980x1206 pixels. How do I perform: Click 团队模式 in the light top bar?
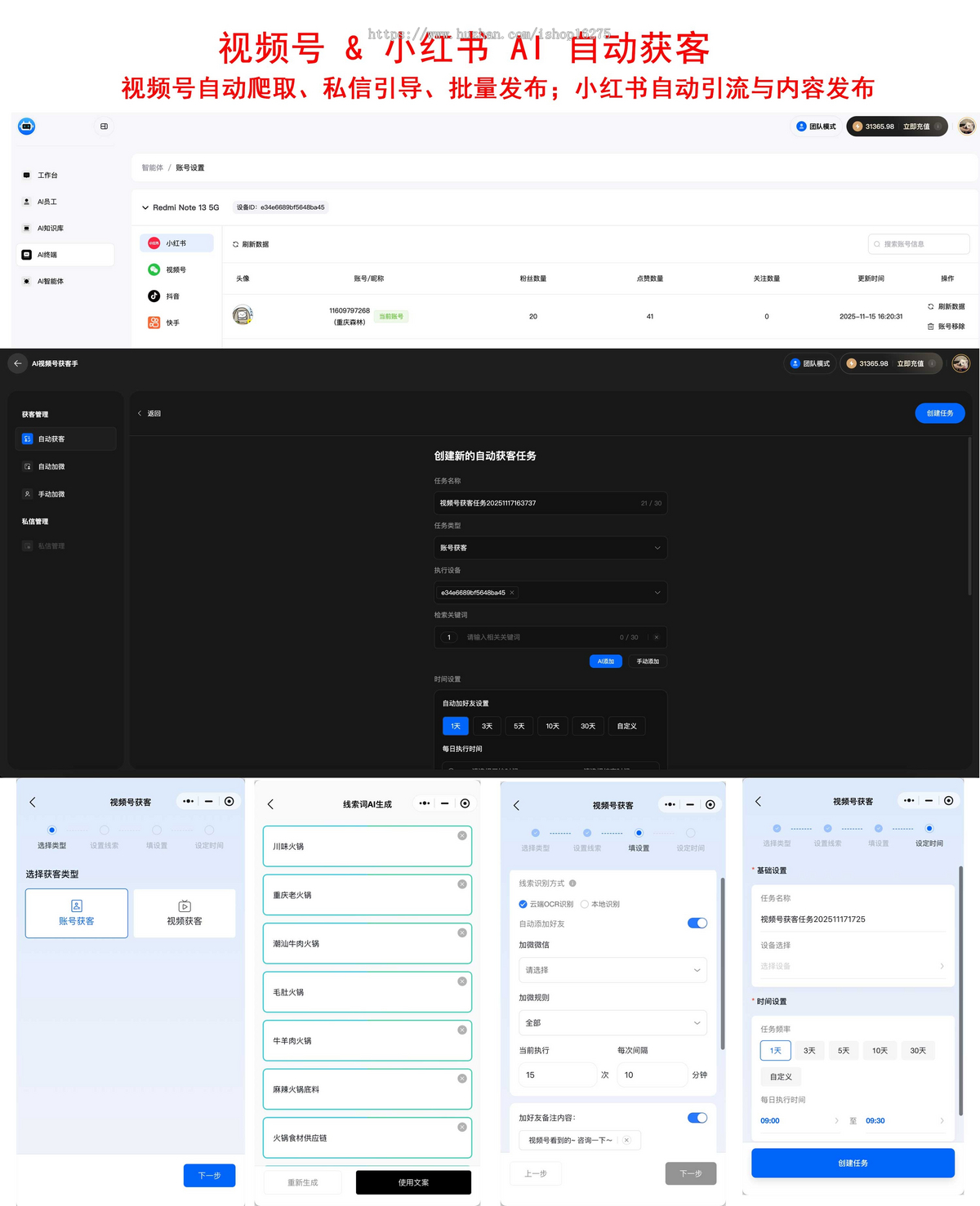pos(816,127)
